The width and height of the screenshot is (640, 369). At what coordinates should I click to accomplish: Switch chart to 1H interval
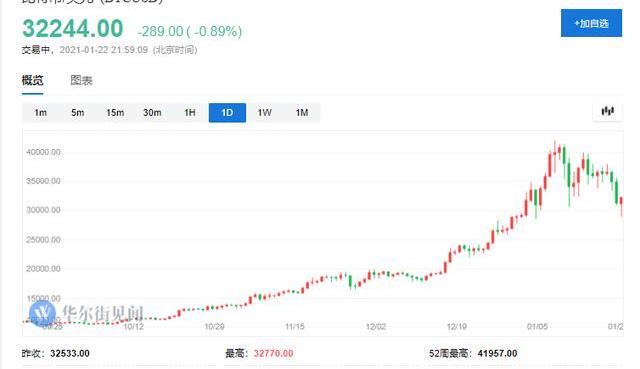coord(190,113)
